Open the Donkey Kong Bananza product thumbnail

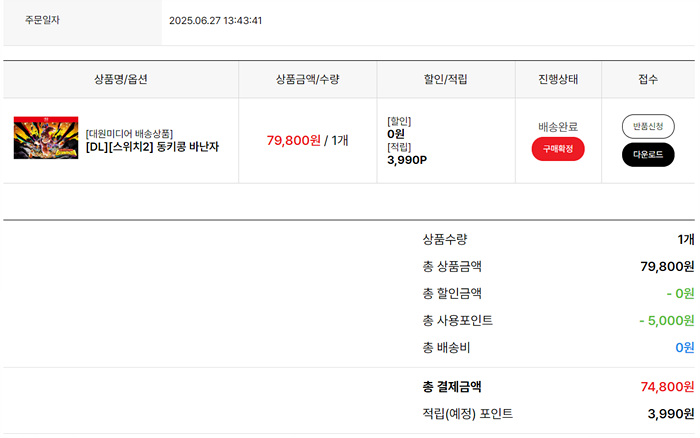coord(46,138)
